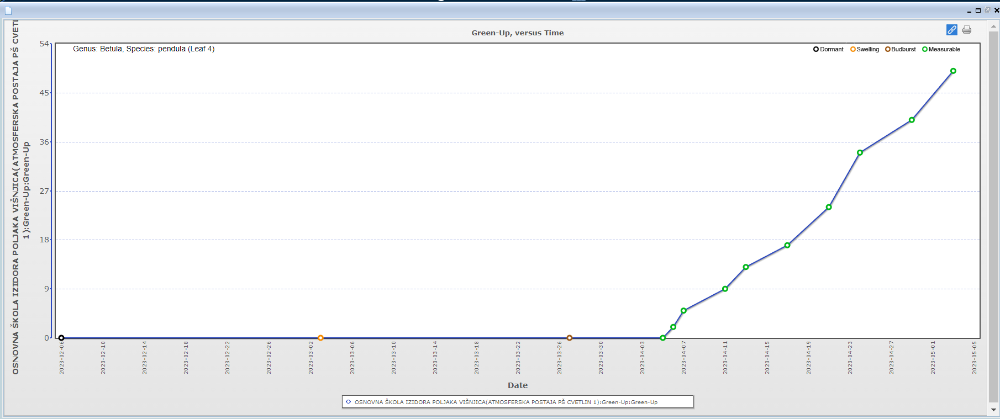The height and width of the screenshot is (419, 1000).
Task: Click the Measurable legend marker
Action: coord(925,49)
